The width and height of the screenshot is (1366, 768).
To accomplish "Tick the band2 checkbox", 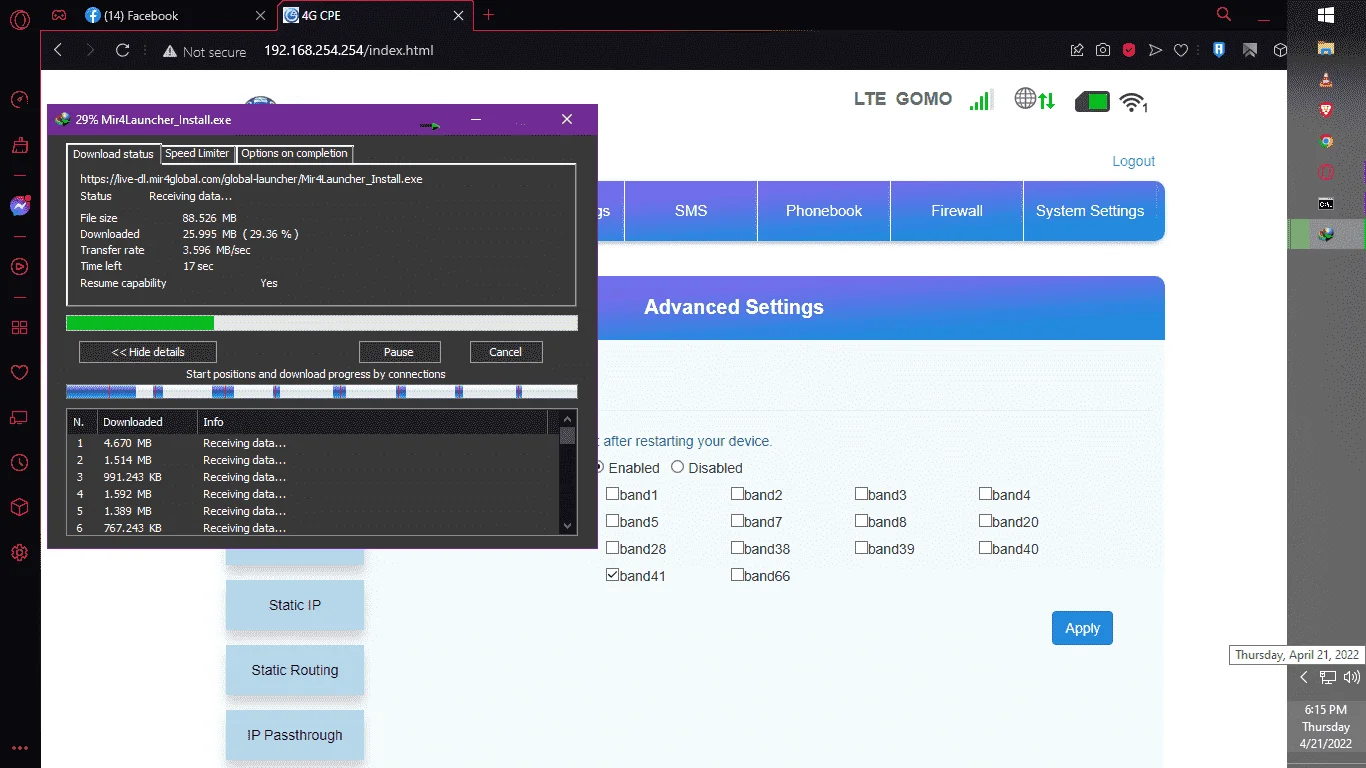I will [737, 494].
